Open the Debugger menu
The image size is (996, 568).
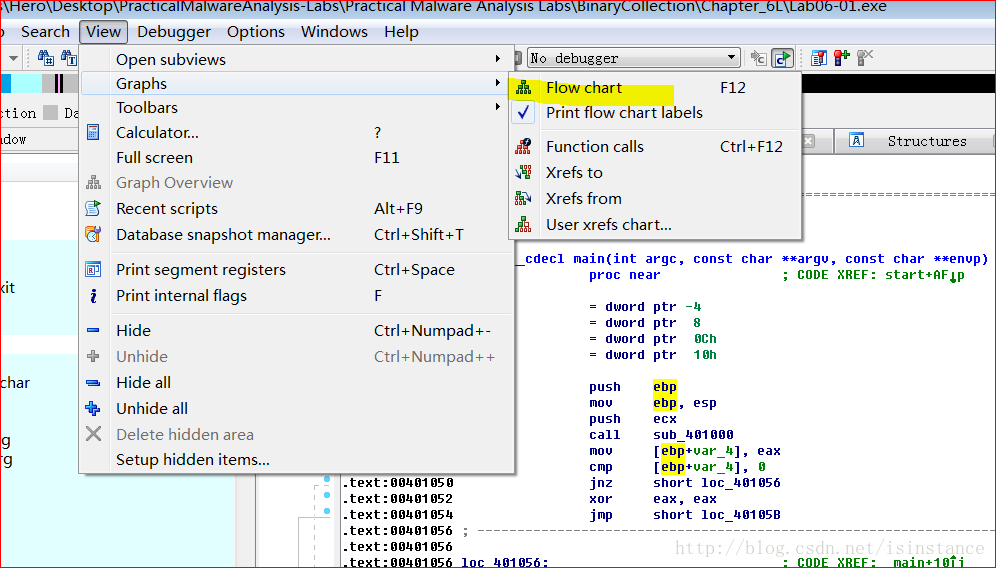coord(174,32)
